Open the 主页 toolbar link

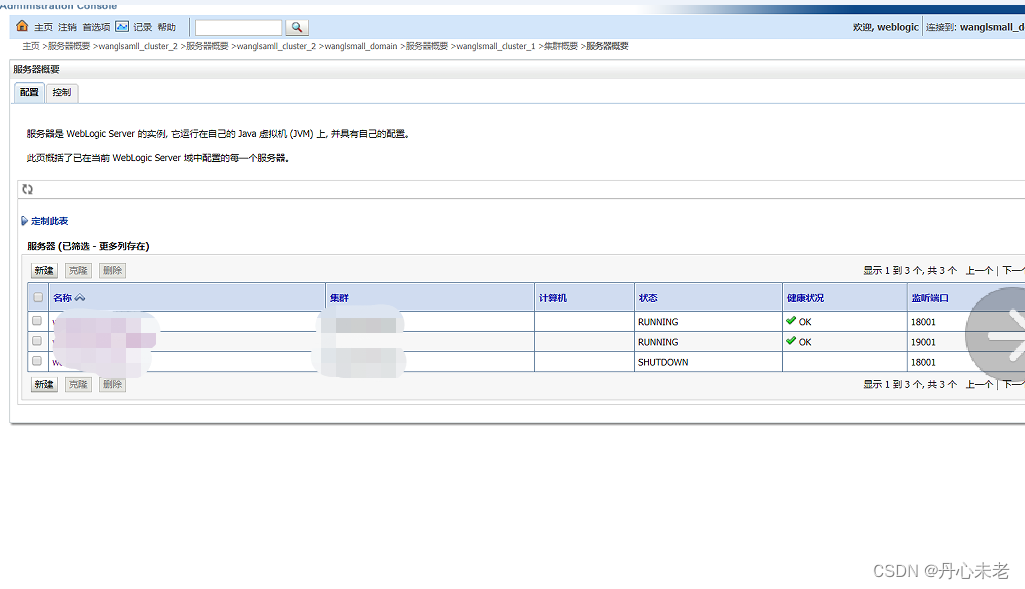point(43,27)
